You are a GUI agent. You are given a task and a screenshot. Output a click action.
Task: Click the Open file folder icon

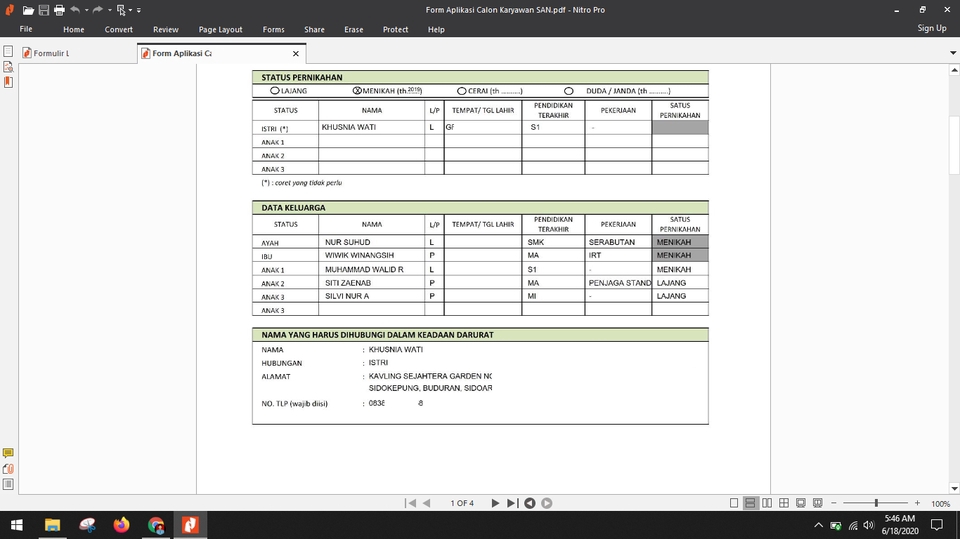tap(28, 10)
